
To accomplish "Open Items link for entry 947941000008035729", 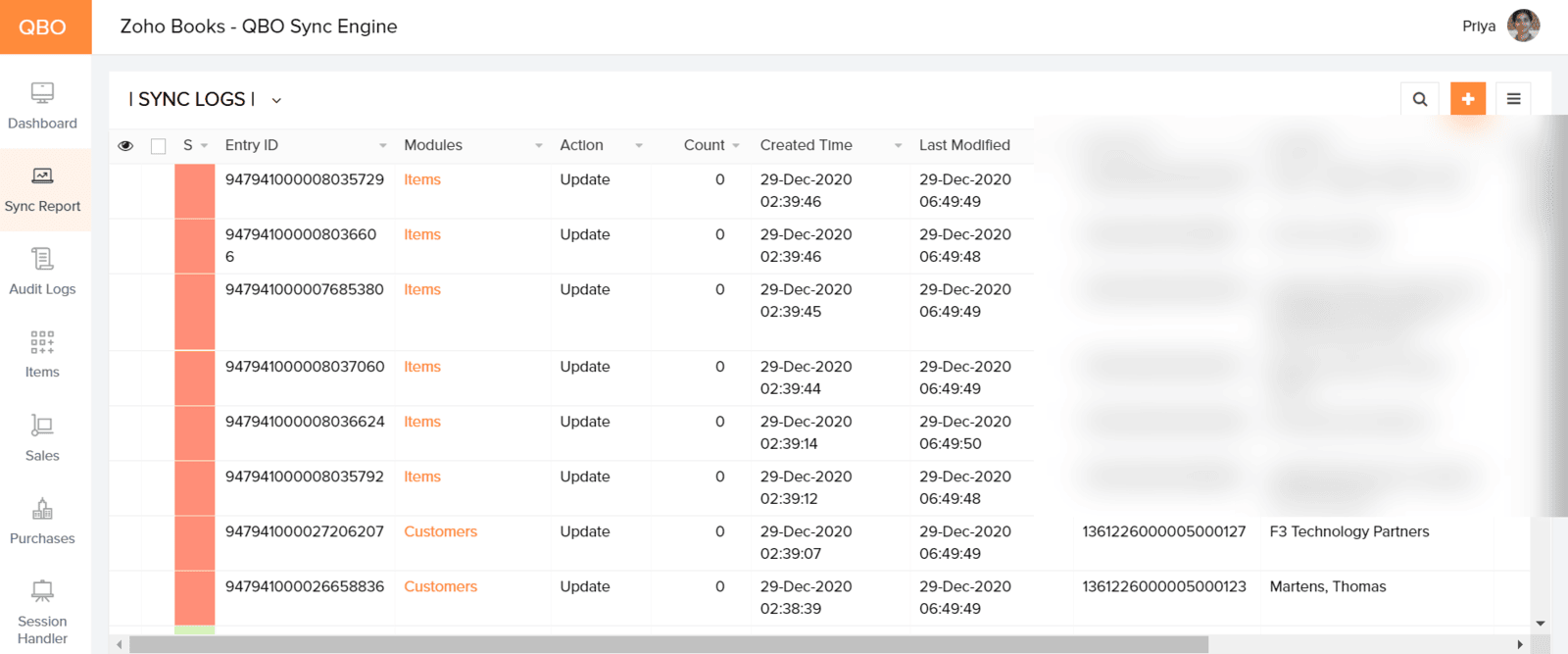I will pyautogui.click(x=422, y=179).
